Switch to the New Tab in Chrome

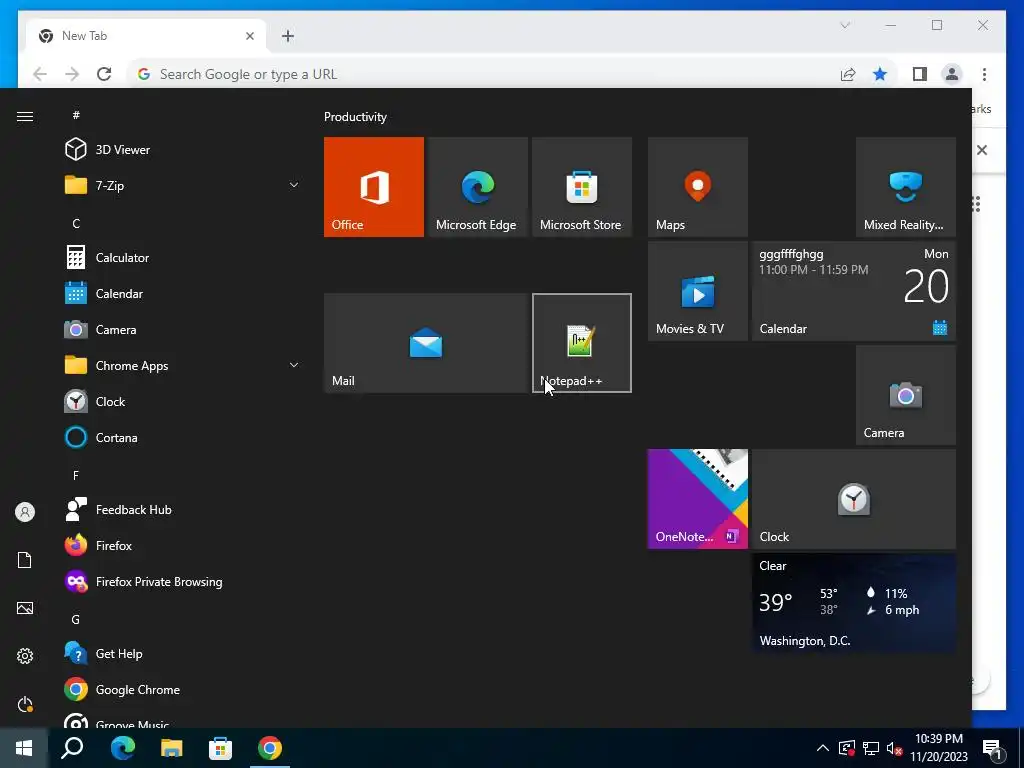coord(147,36)
